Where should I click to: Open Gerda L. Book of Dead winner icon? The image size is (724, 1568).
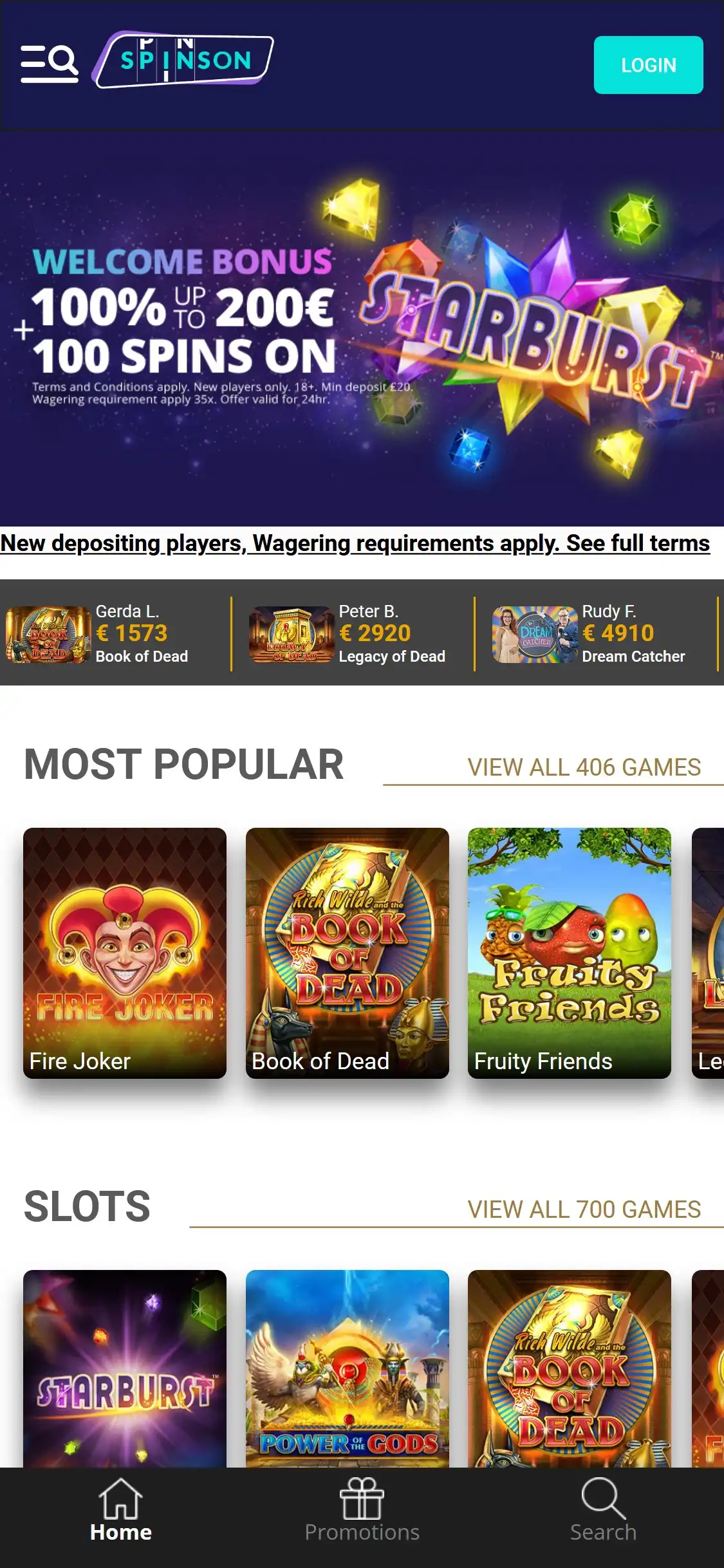click(48, 635)
